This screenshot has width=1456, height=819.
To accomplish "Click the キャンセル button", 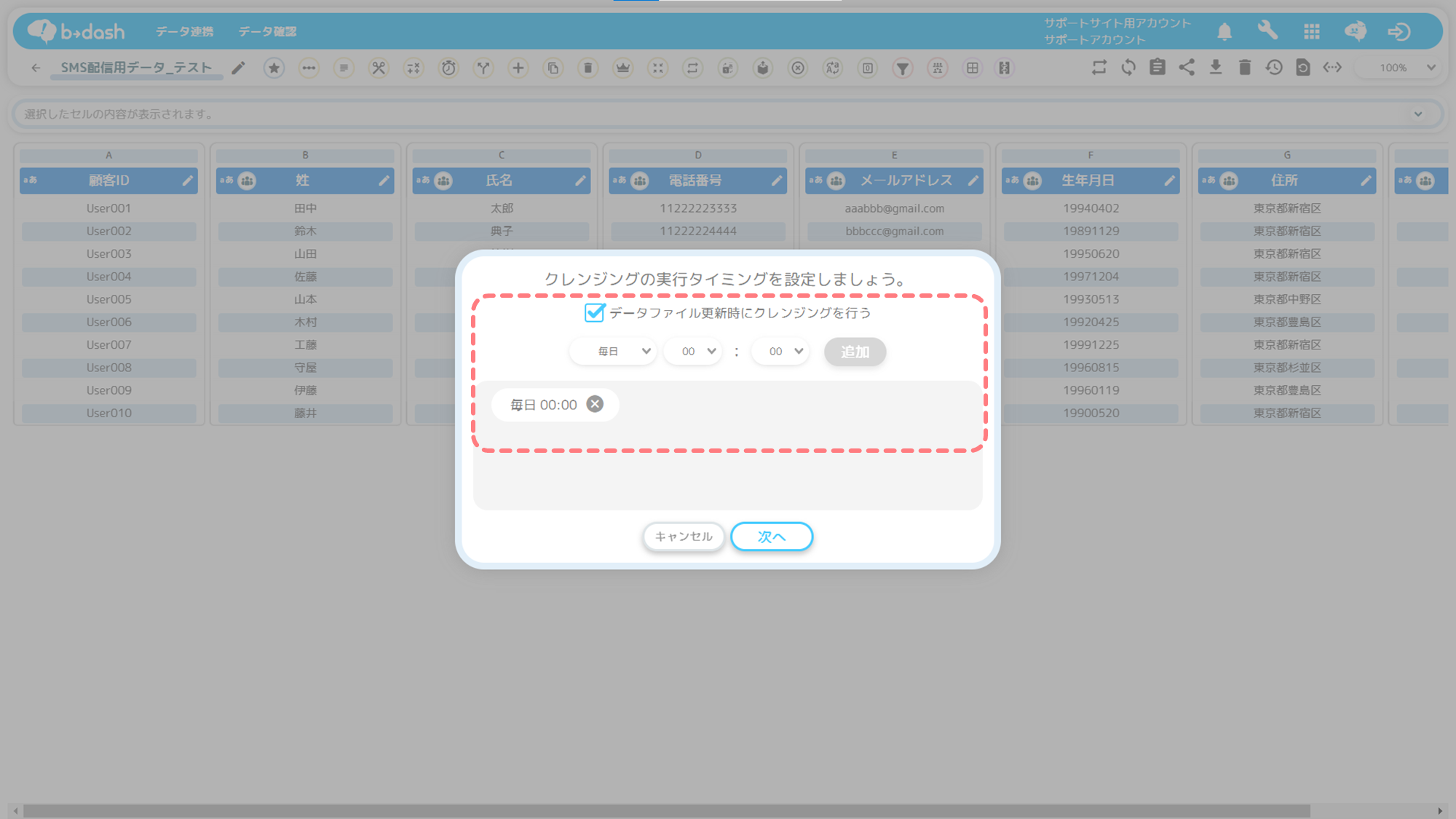I will (x=683, y=537).
